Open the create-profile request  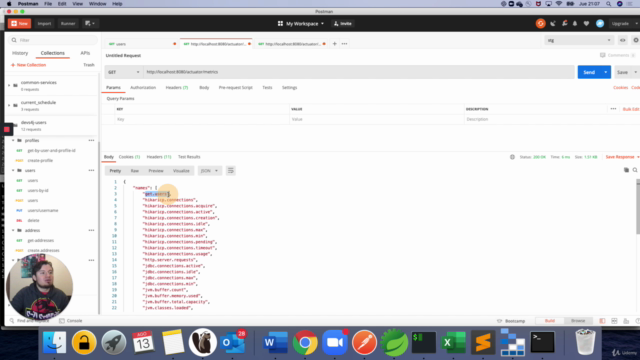[40, 160]
